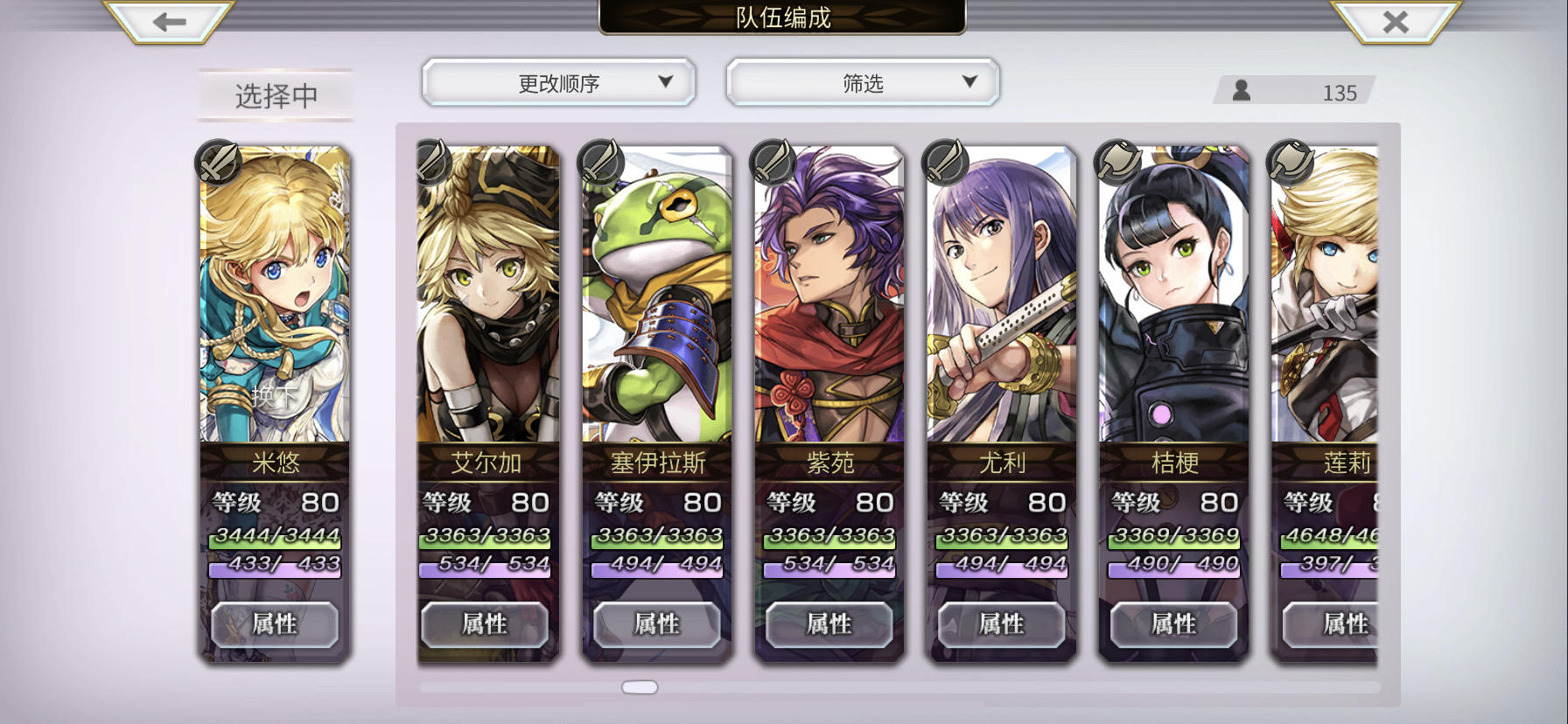Open 属性 for 紫苑
Screen dimensions: 1568x724
click(x=829, y=624)
